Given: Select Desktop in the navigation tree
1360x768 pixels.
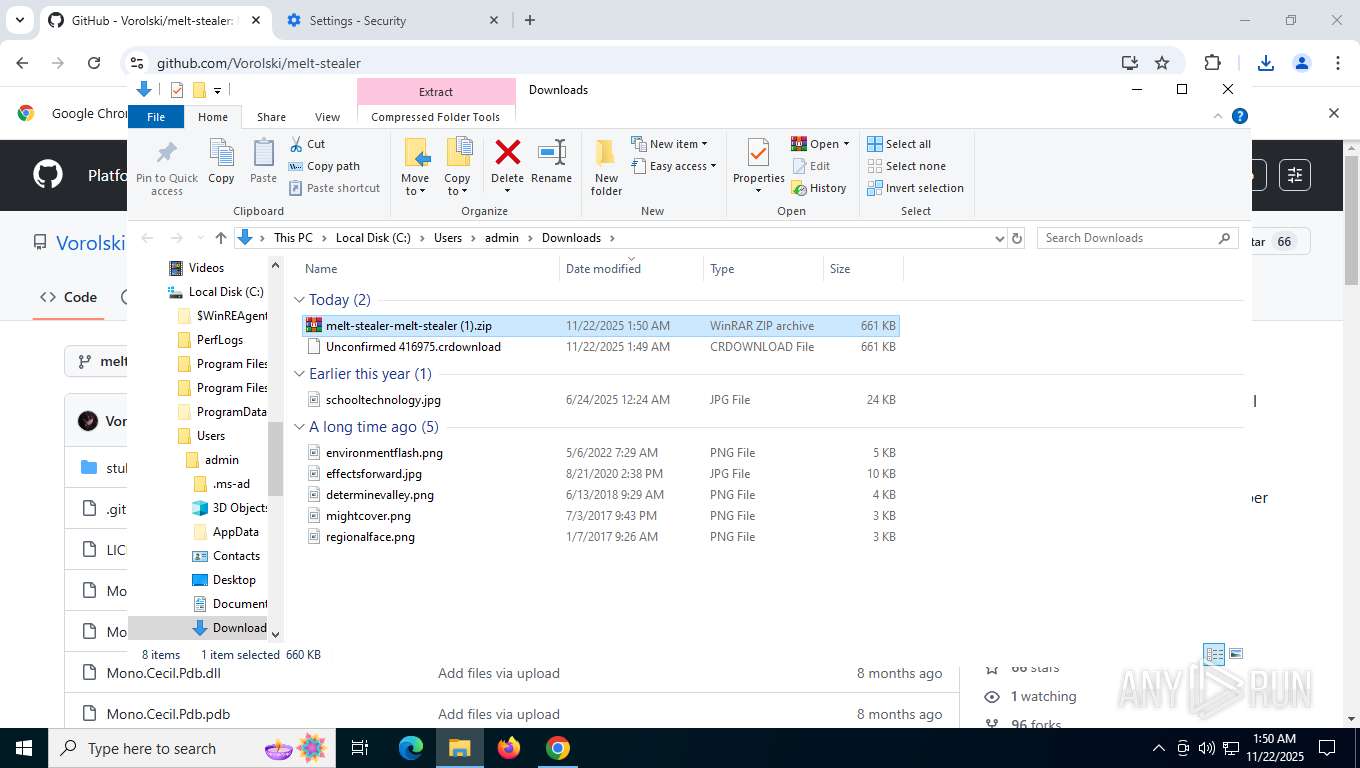Looking at the screenshot, I should click(x=234, y=580).
